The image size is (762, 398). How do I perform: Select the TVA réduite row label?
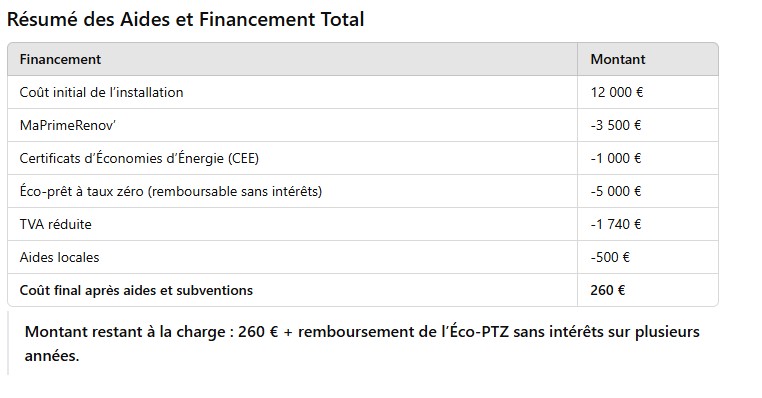[55, 225]
